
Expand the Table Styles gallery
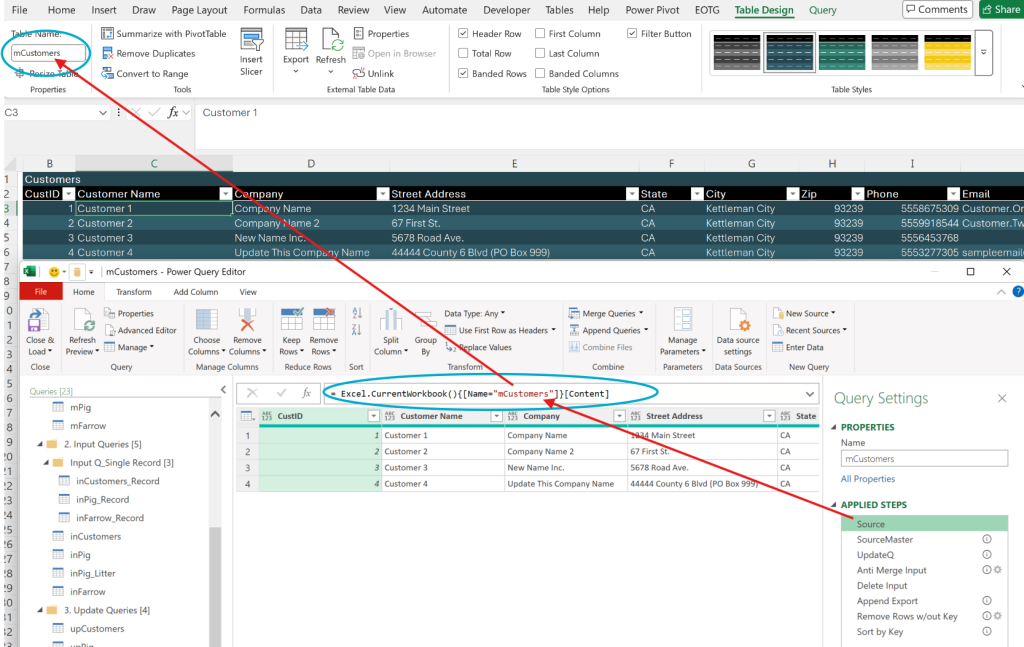[984, 52]
